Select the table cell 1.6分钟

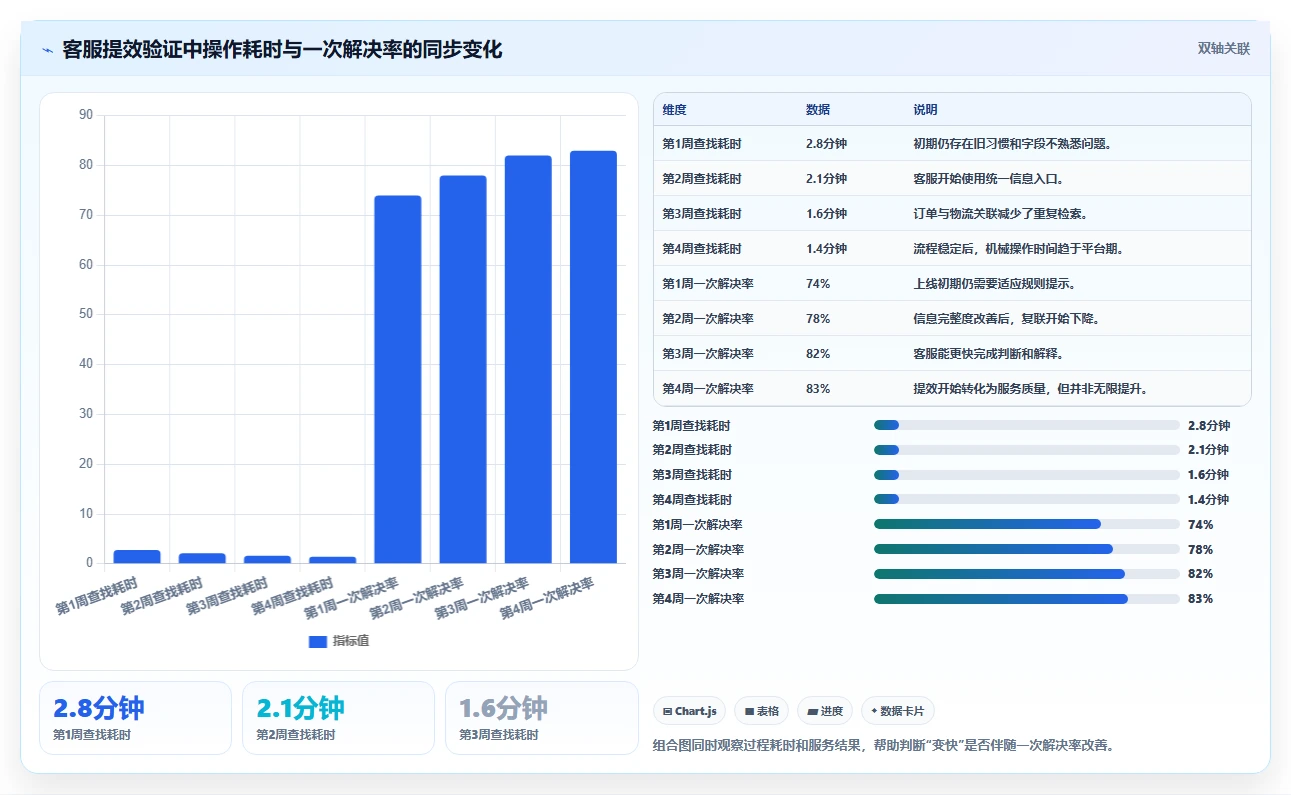[826, 213]
